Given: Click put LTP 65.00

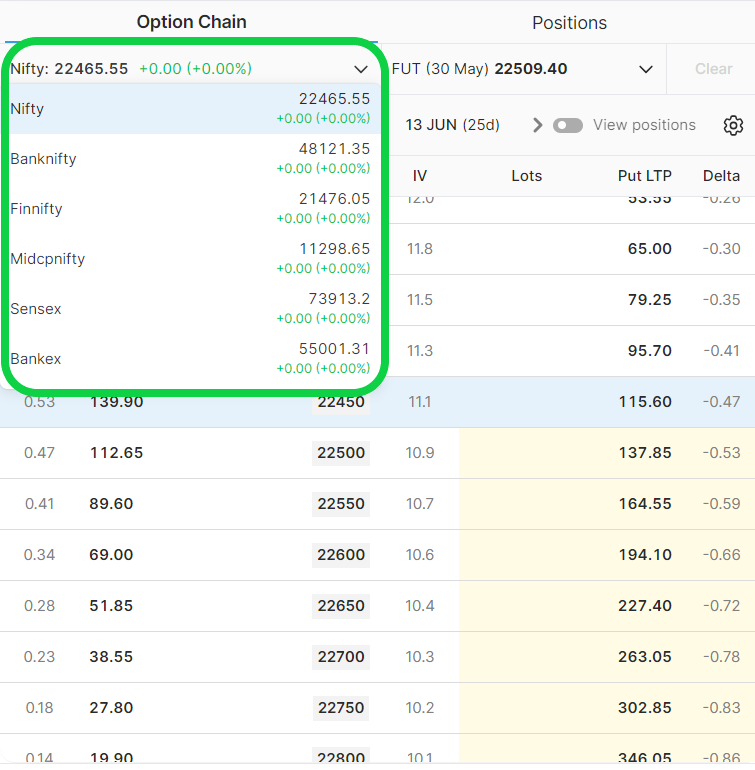Looking at the screenshot, I should (x=649, y=249).
